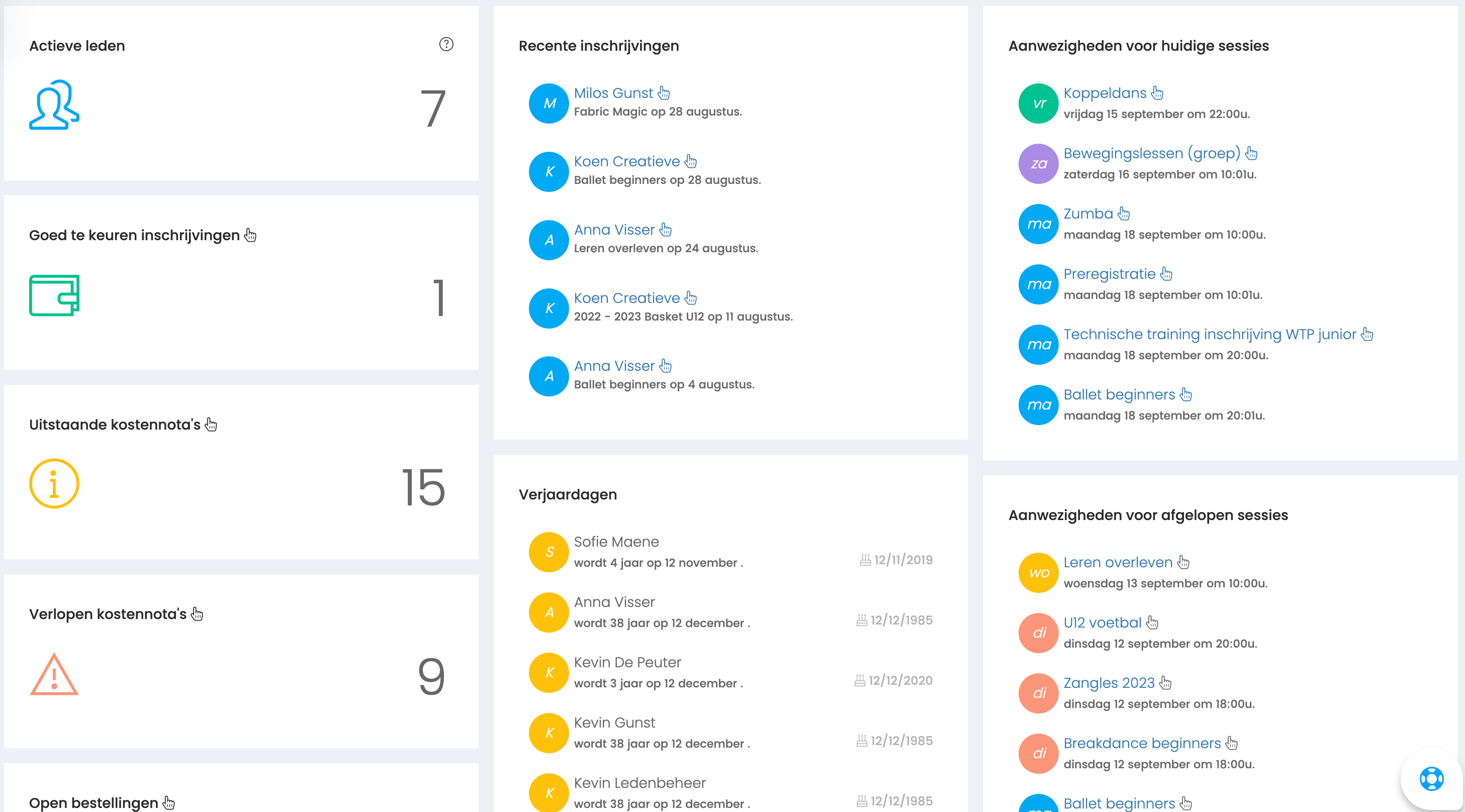The image size is (1465, 812).
Task: Click the blue active members people icon
Action: click(x=54, y=105)
